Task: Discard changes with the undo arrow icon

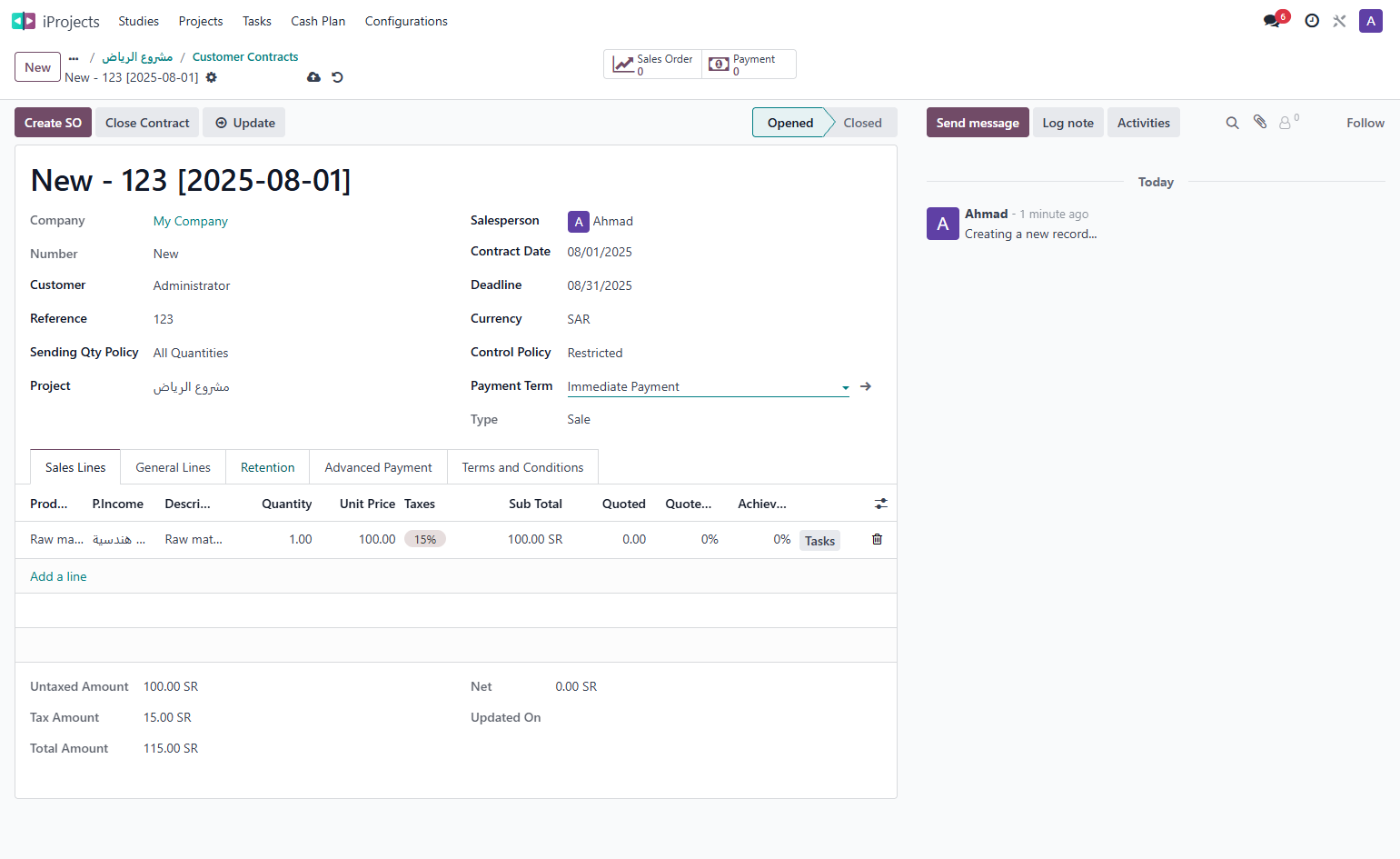Action: (337, 77)
